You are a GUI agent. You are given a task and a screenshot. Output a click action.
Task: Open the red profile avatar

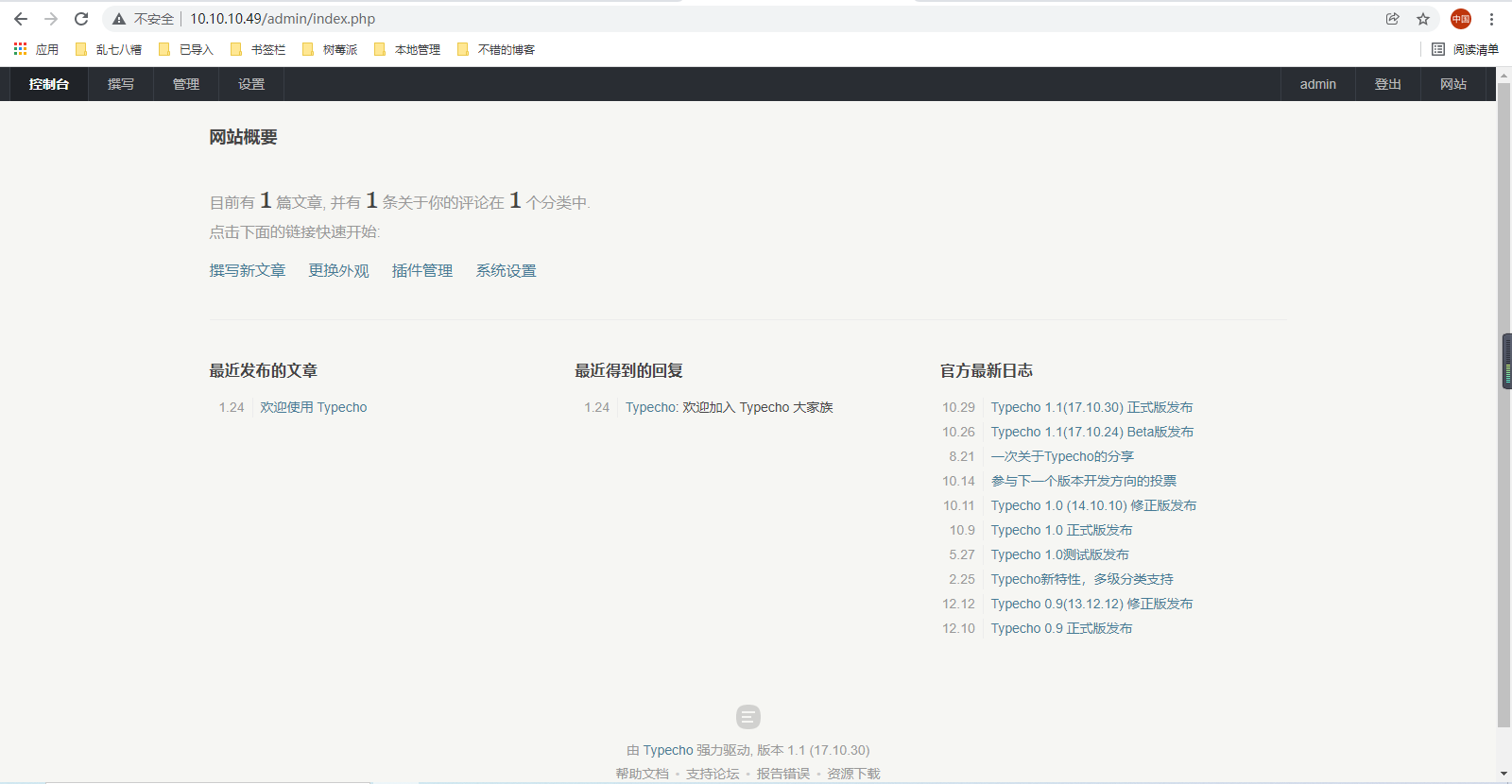(x=1461, y=19)
